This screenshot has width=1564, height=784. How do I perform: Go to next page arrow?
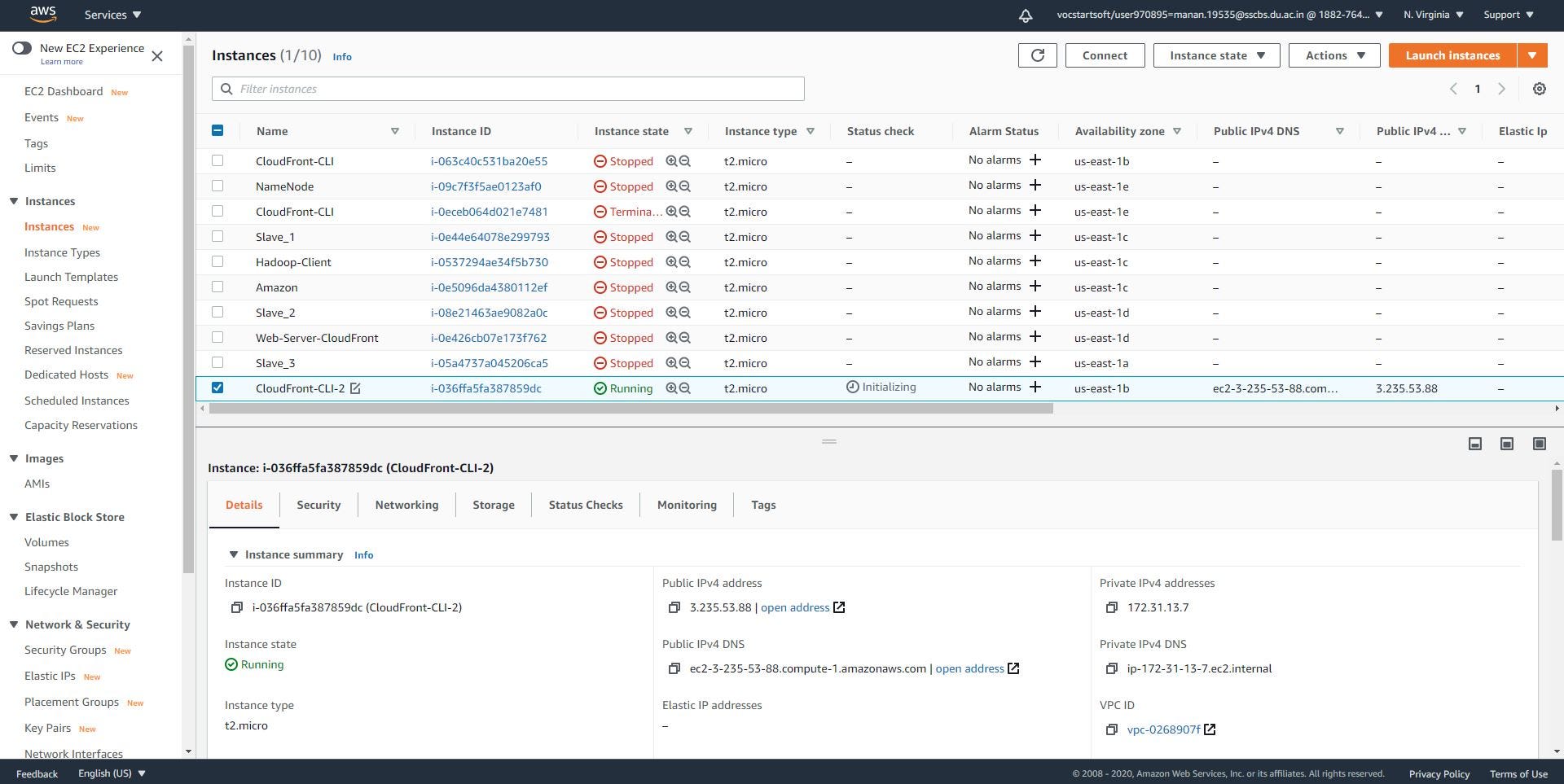click(1501, 89)
